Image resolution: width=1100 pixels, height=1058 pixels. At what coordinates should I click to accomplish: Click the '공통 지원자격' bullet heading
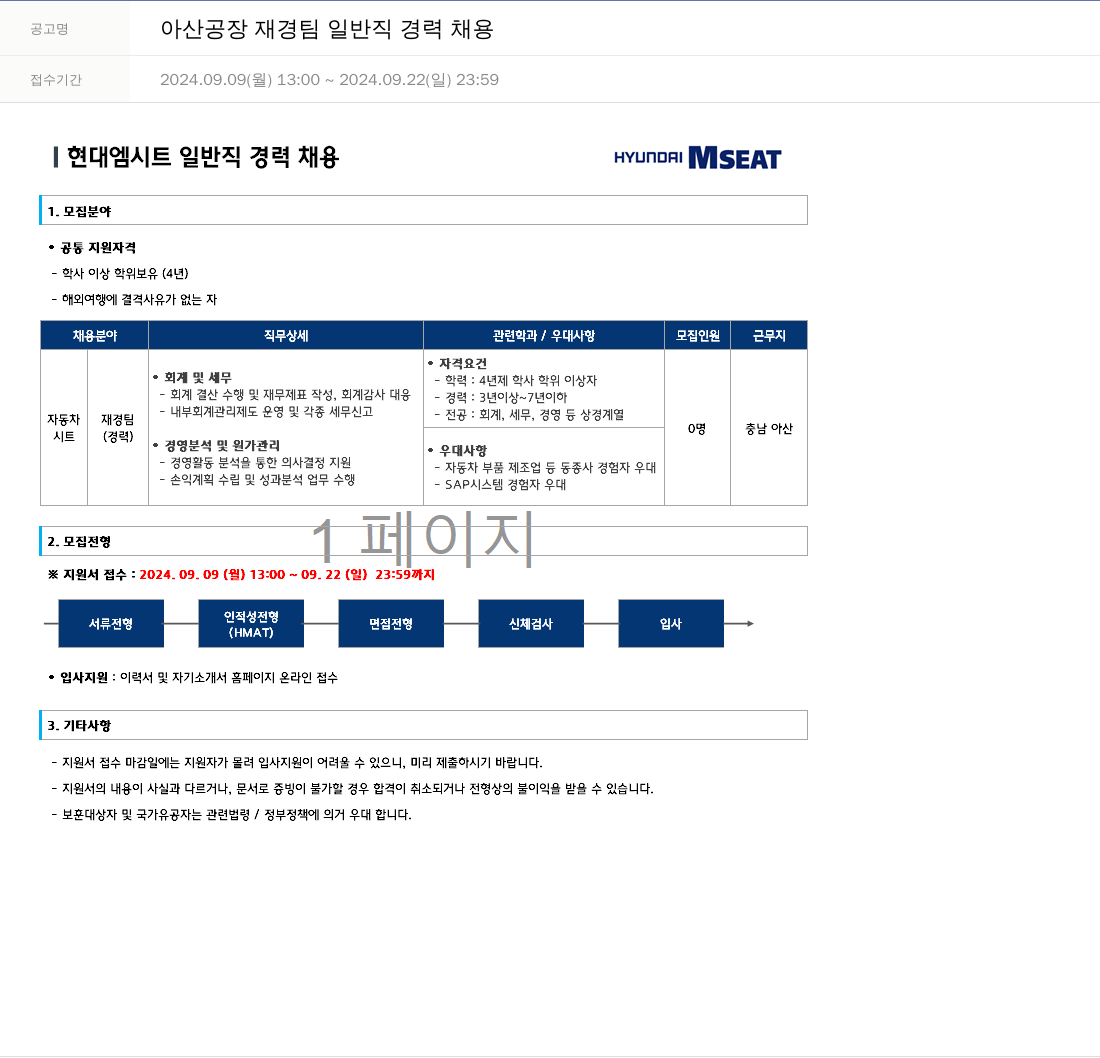tap(98, 248)
